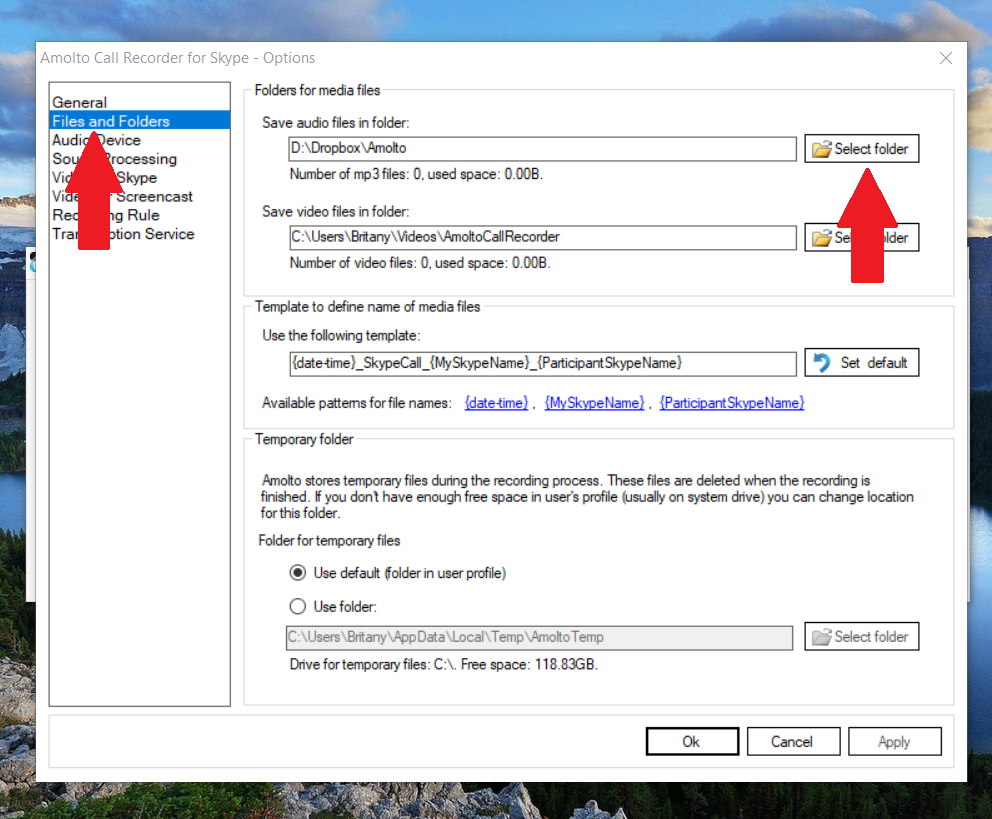Click 'Number of video files' status text

pyautogui.click(x=420, y=262)
